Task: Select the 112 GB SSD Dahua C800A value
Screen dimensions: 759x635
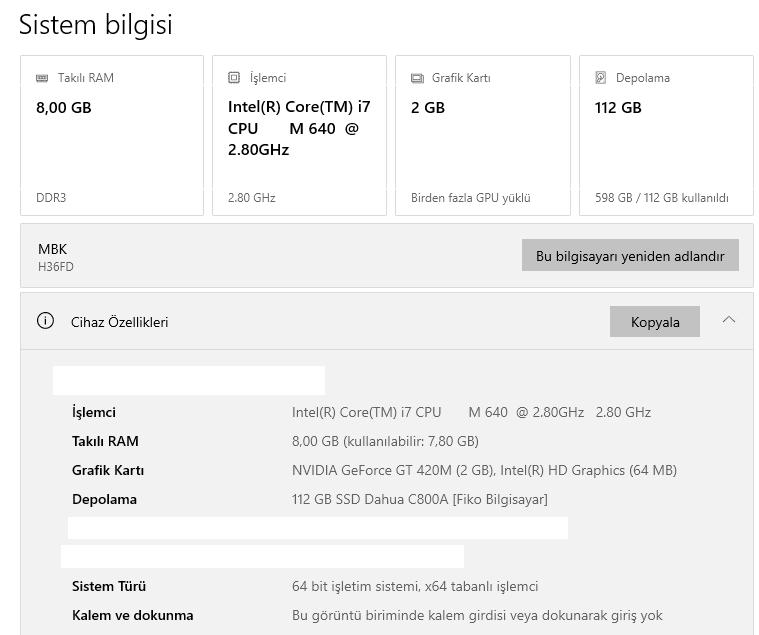Action: (419, 499)
